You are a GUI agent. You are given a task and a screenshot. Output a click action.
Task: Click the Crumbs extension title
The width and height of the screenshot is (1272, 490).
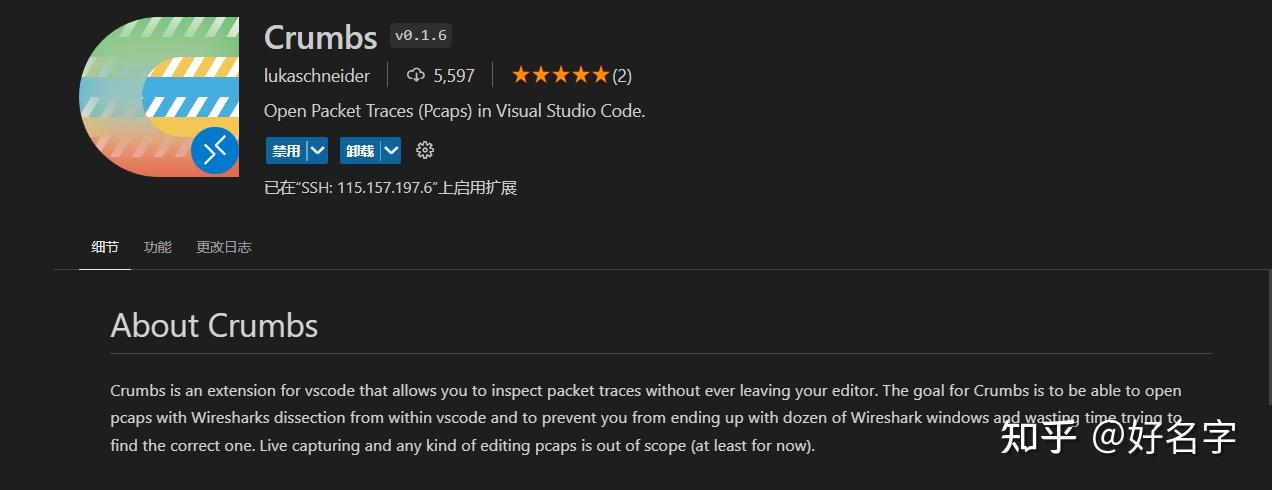[x=320, y=37]
